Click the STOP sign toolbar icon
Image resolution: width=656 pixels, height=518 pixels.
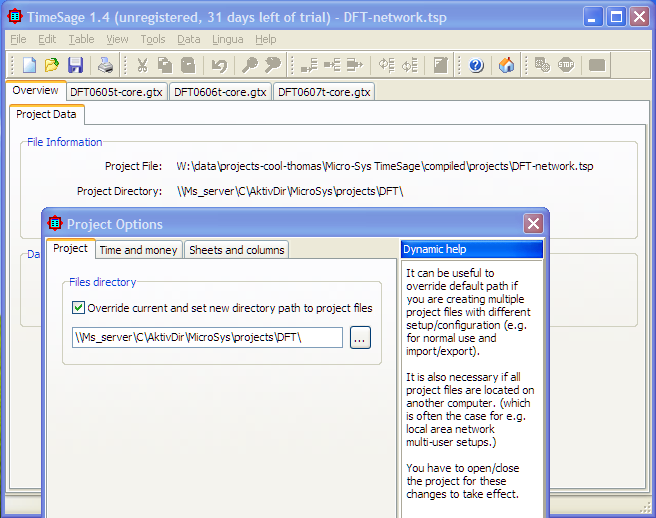[x=566, y=65]
